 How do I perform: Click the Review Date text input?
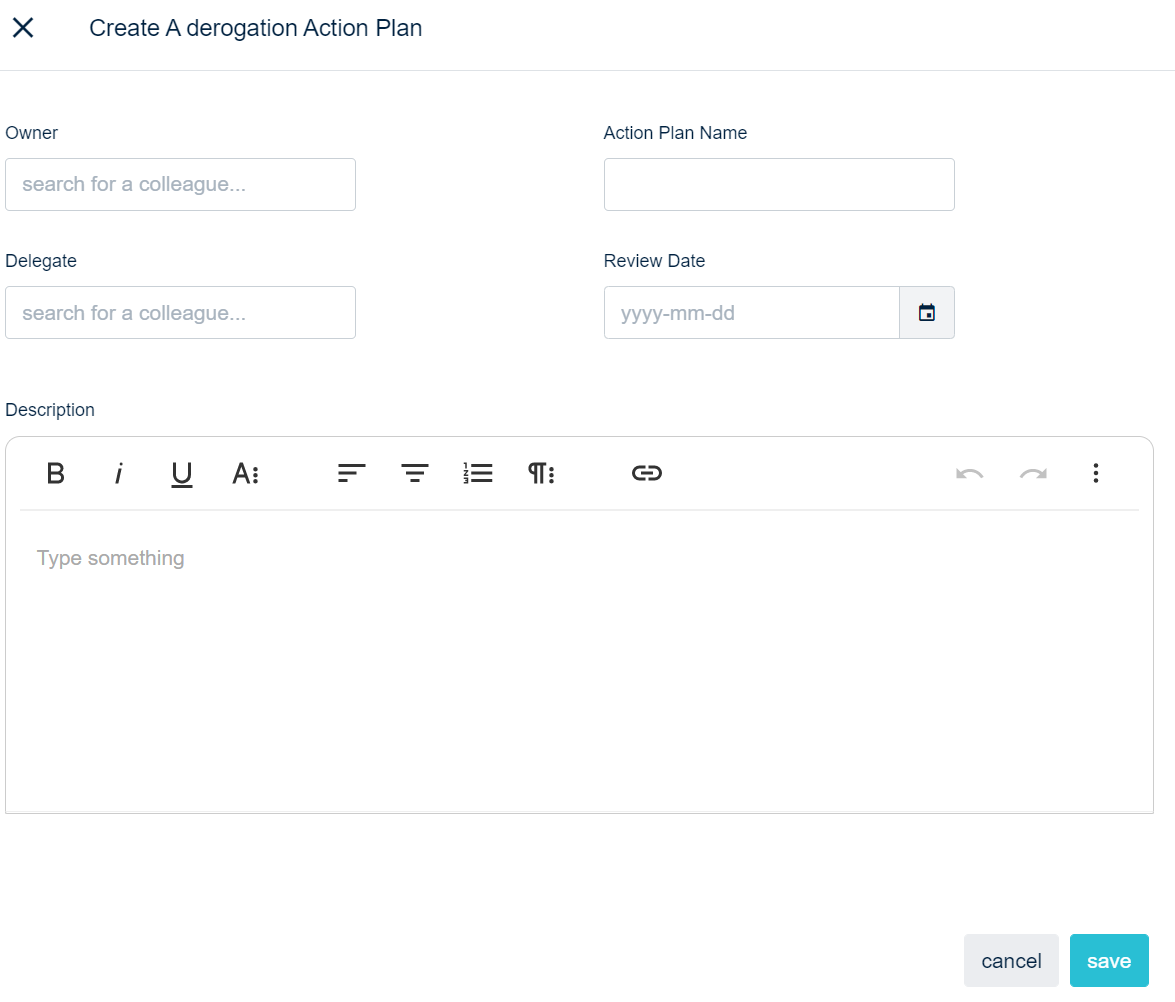point(751,313)
